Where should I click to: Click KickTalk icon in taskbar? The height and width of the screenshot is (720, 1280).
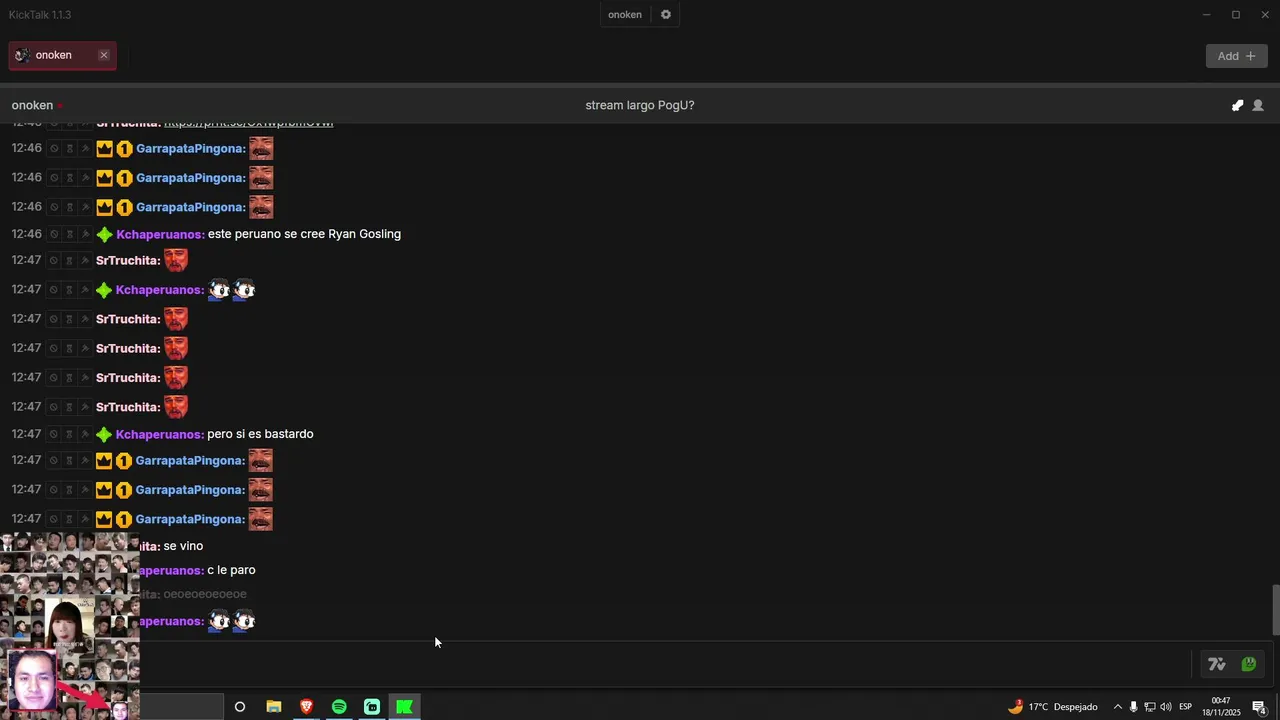tap(404, 707)
